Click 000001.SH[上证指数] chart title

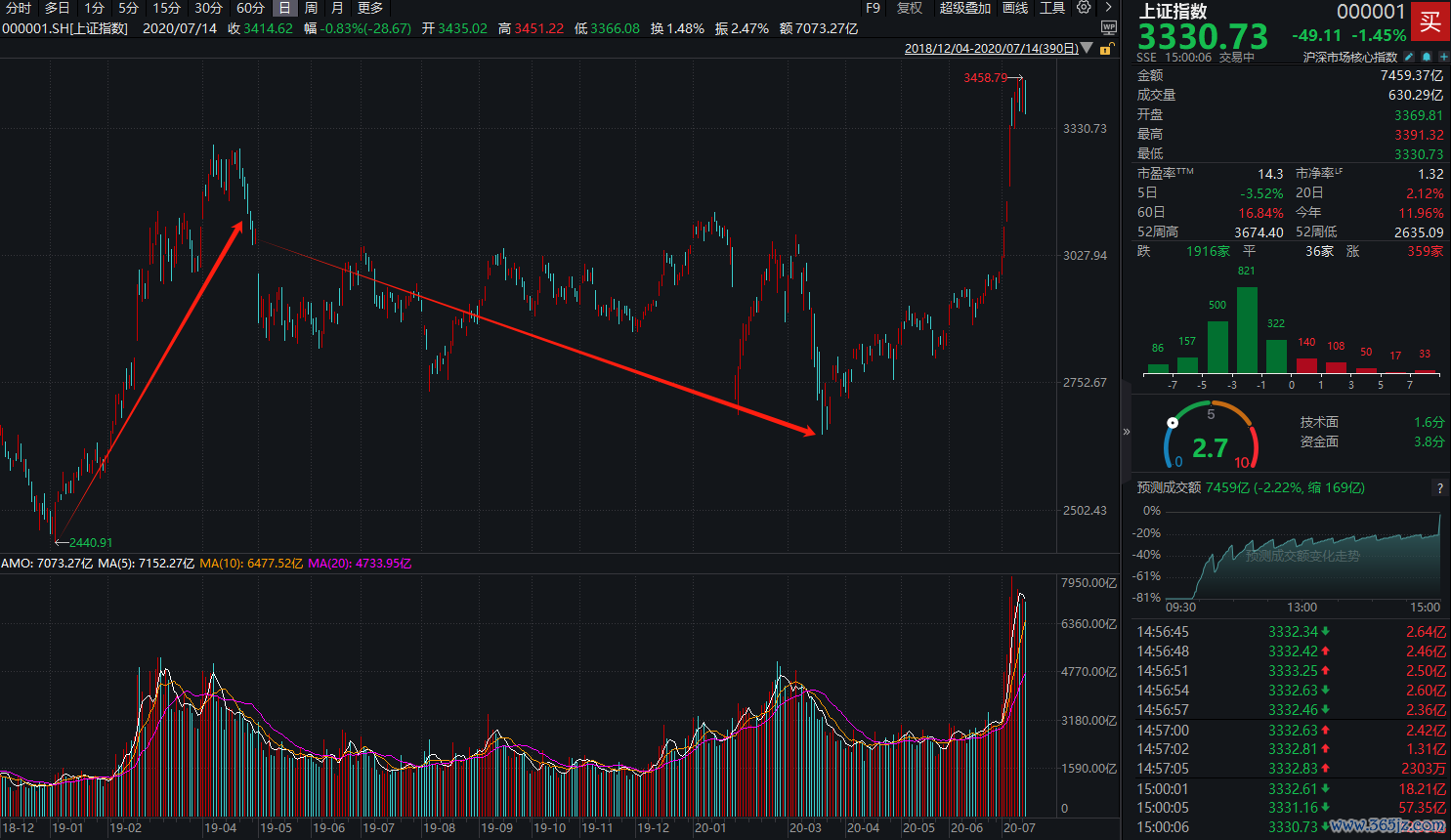click(65, 28)
